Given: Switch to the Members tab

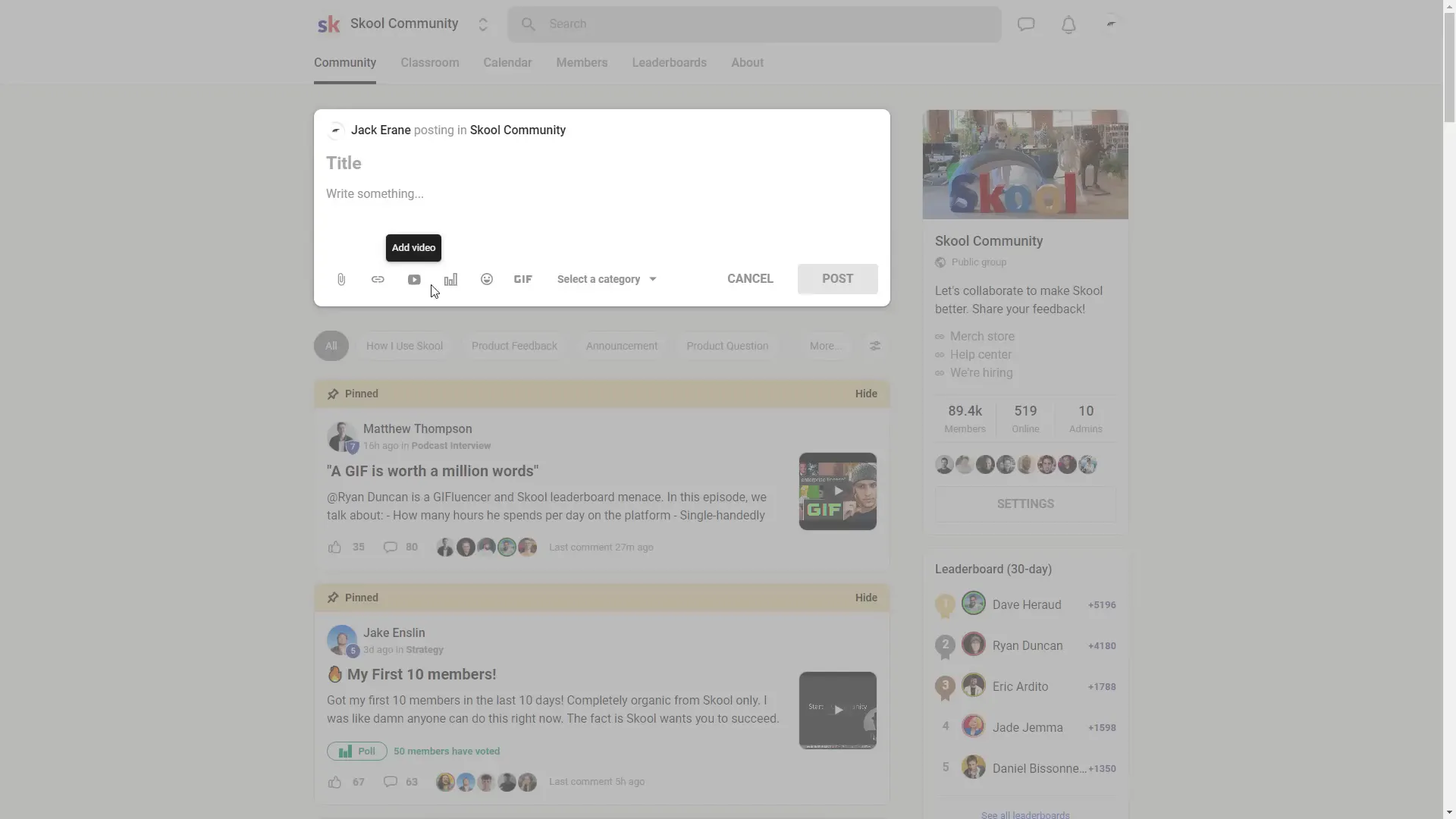Looking at the screenshot, I should (582, 63).
